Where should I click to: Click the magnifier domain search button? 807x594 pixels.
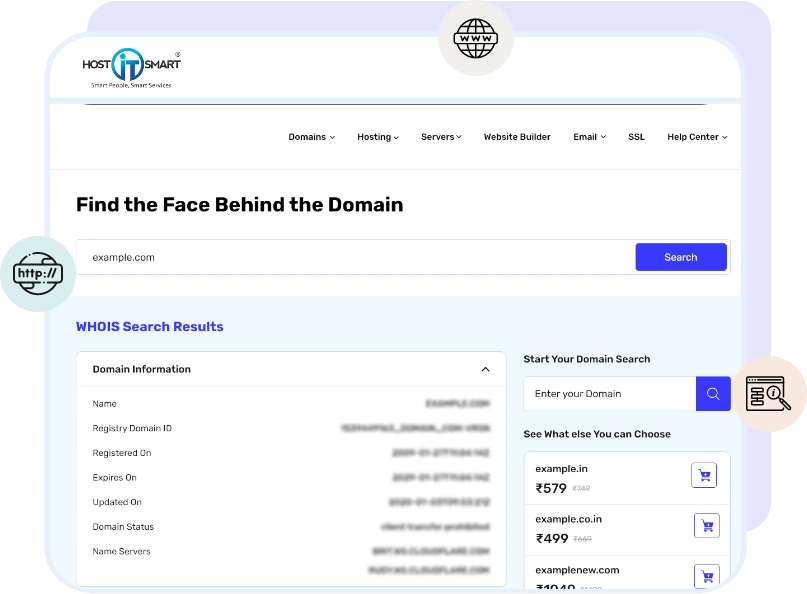pos(713,394)
